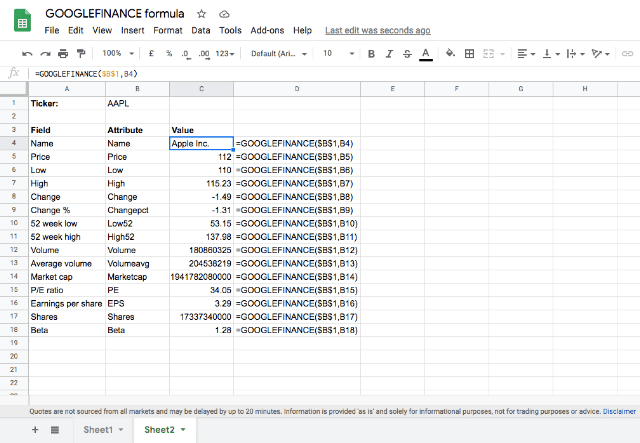Open the fill color bucket
The width and height of the screenshot is (640, 443).
(x=450, y=53)
